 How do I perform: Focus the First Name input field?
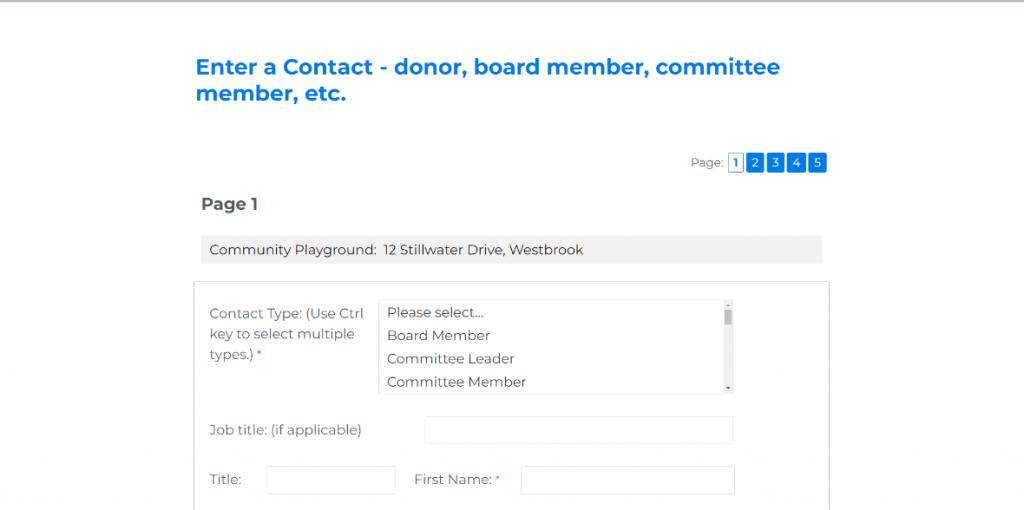(627, 480)
